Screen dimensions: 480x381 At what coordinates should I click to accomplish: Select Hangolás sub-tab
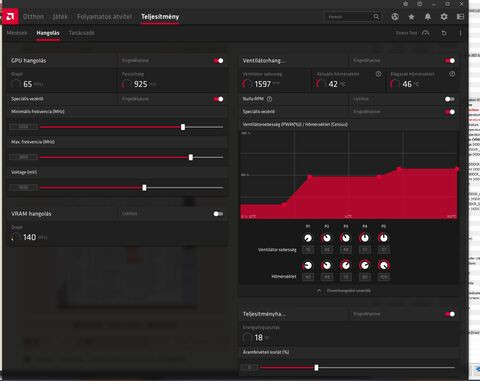tap(48, 33)
